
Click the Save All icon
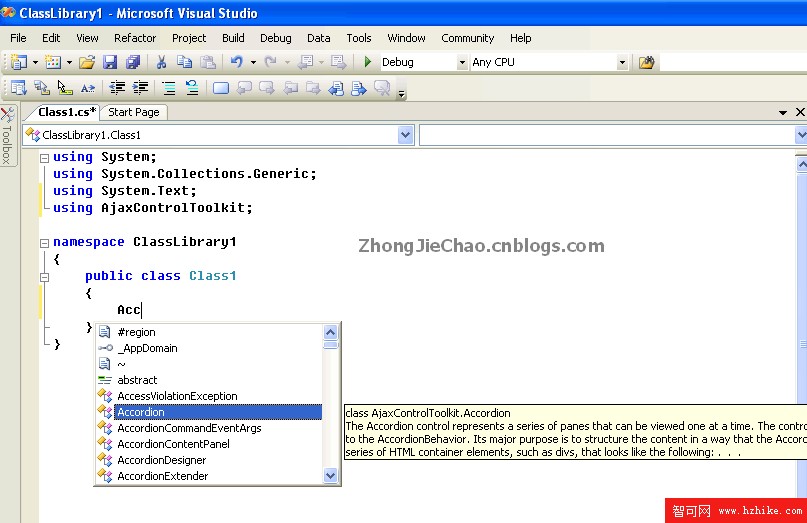click(x=132, y=62)
